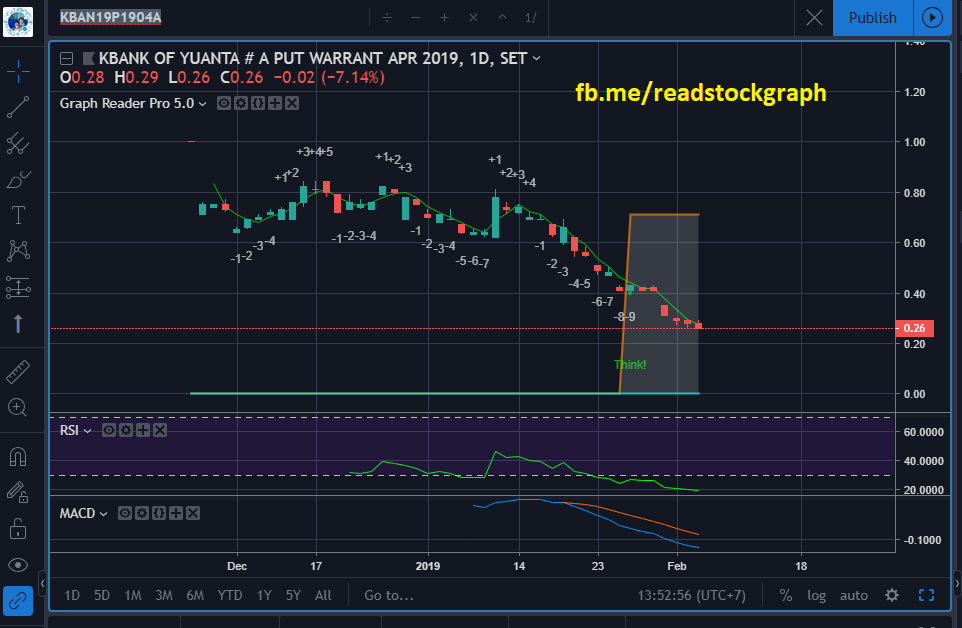
Task: Show All time range
Action: coord(323,595)
